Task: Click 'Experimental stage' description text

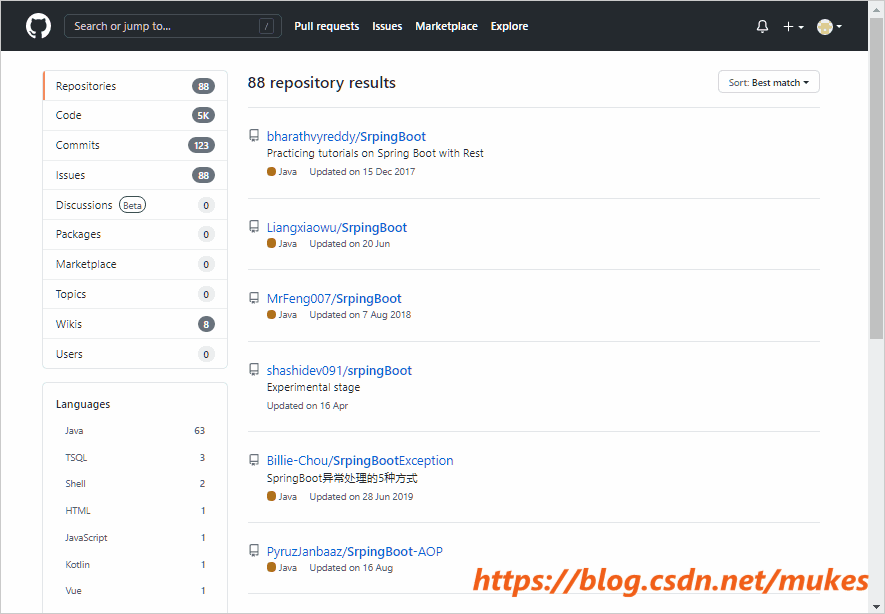Action: (x=313, y=387)
